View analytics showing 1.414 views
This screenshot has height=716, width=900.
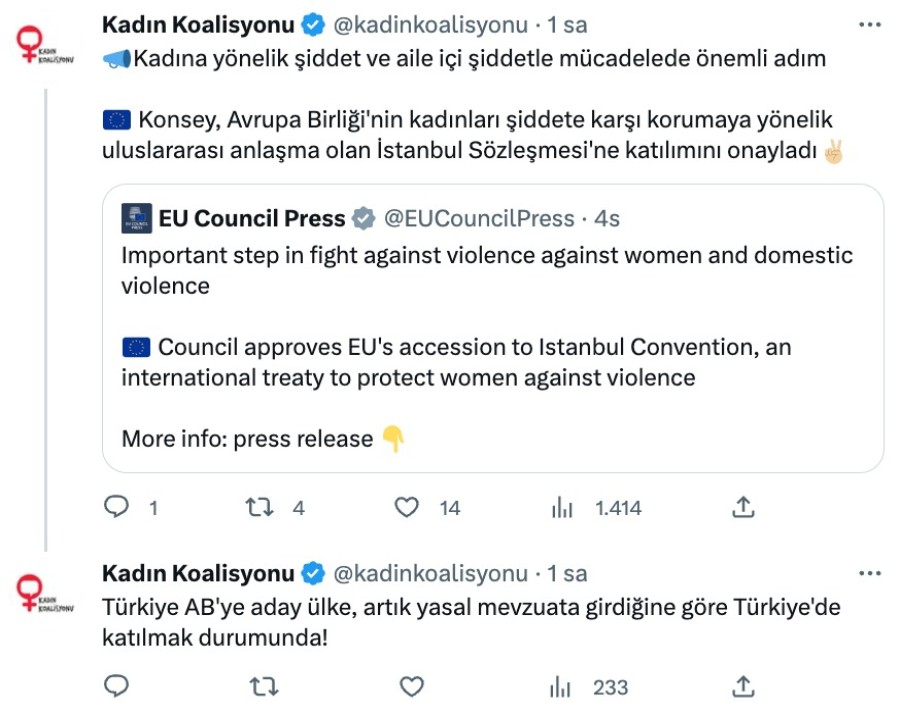[562, 508]
